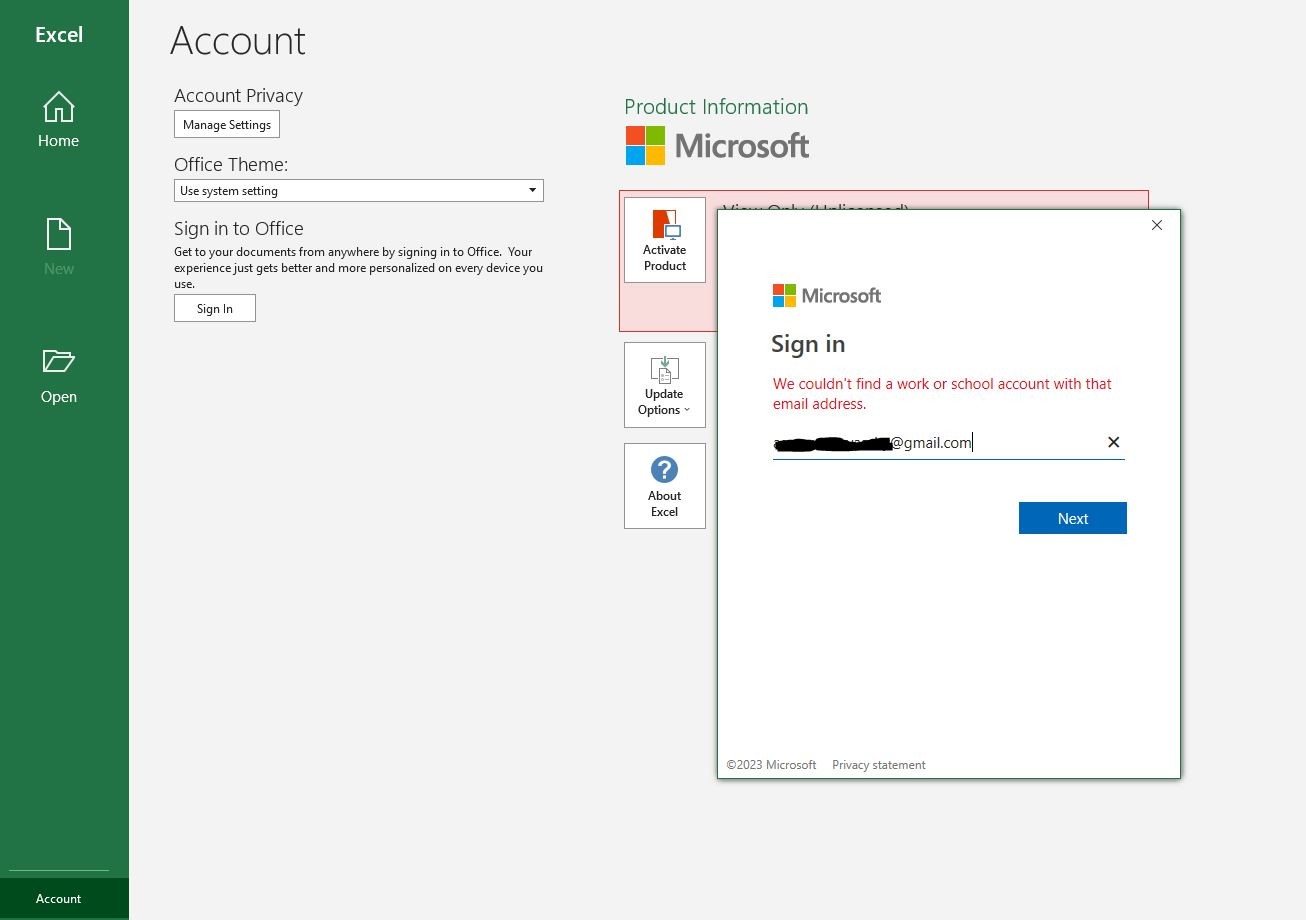The height and width of the screenshot is (920, 1306).
Task: Close the Microsoft sign-in dialog
Action: pyautogui.click(x=1157, y=225)
